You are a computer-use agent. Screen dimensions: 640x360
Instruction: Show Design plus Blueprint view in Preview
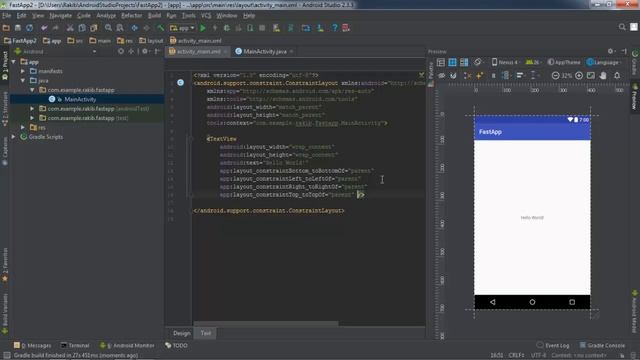[464, 62]
